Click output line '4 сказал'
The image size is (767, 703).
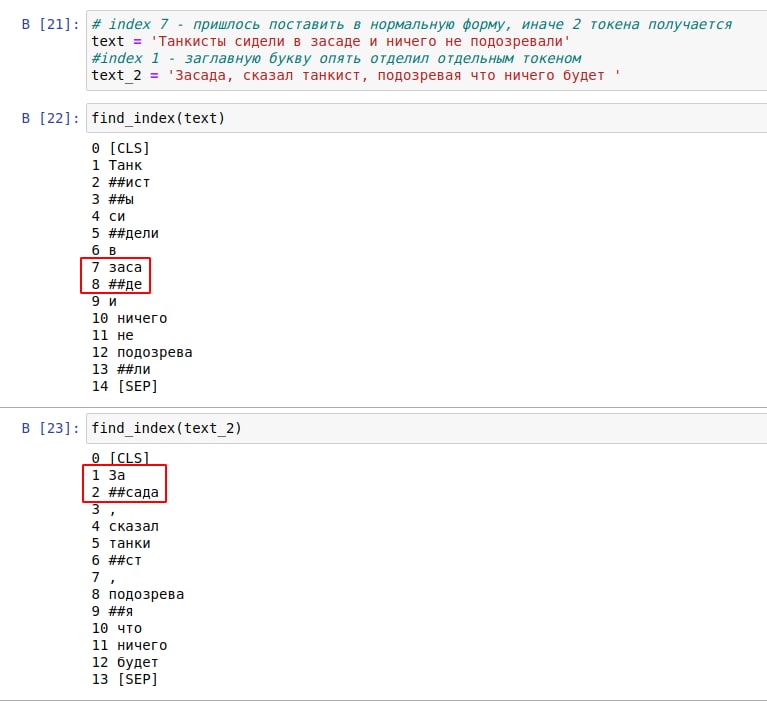tap(125, 526)
